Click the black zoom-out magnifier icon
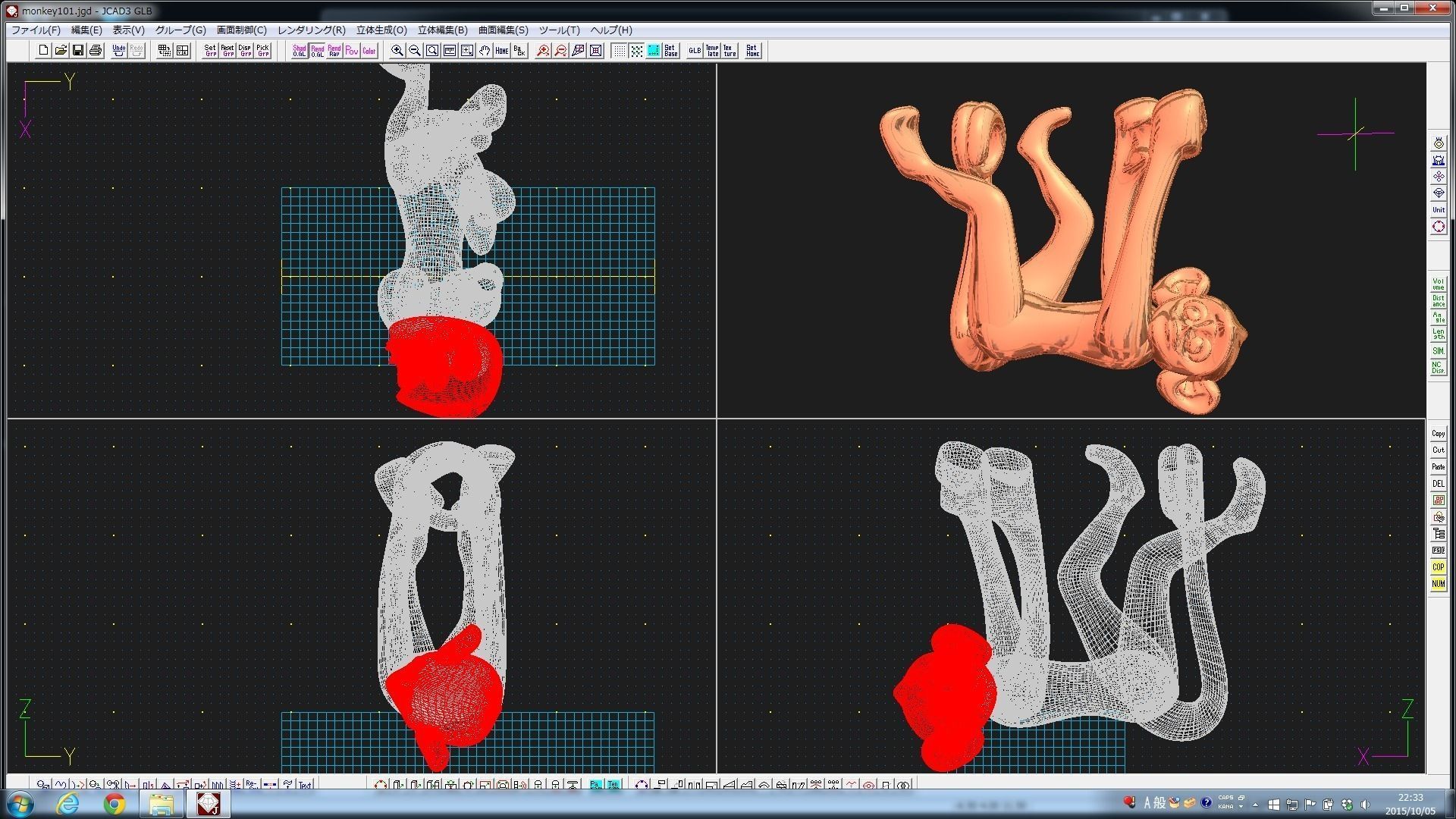Viewport: 1456px width, 819px height. point(415,51)
